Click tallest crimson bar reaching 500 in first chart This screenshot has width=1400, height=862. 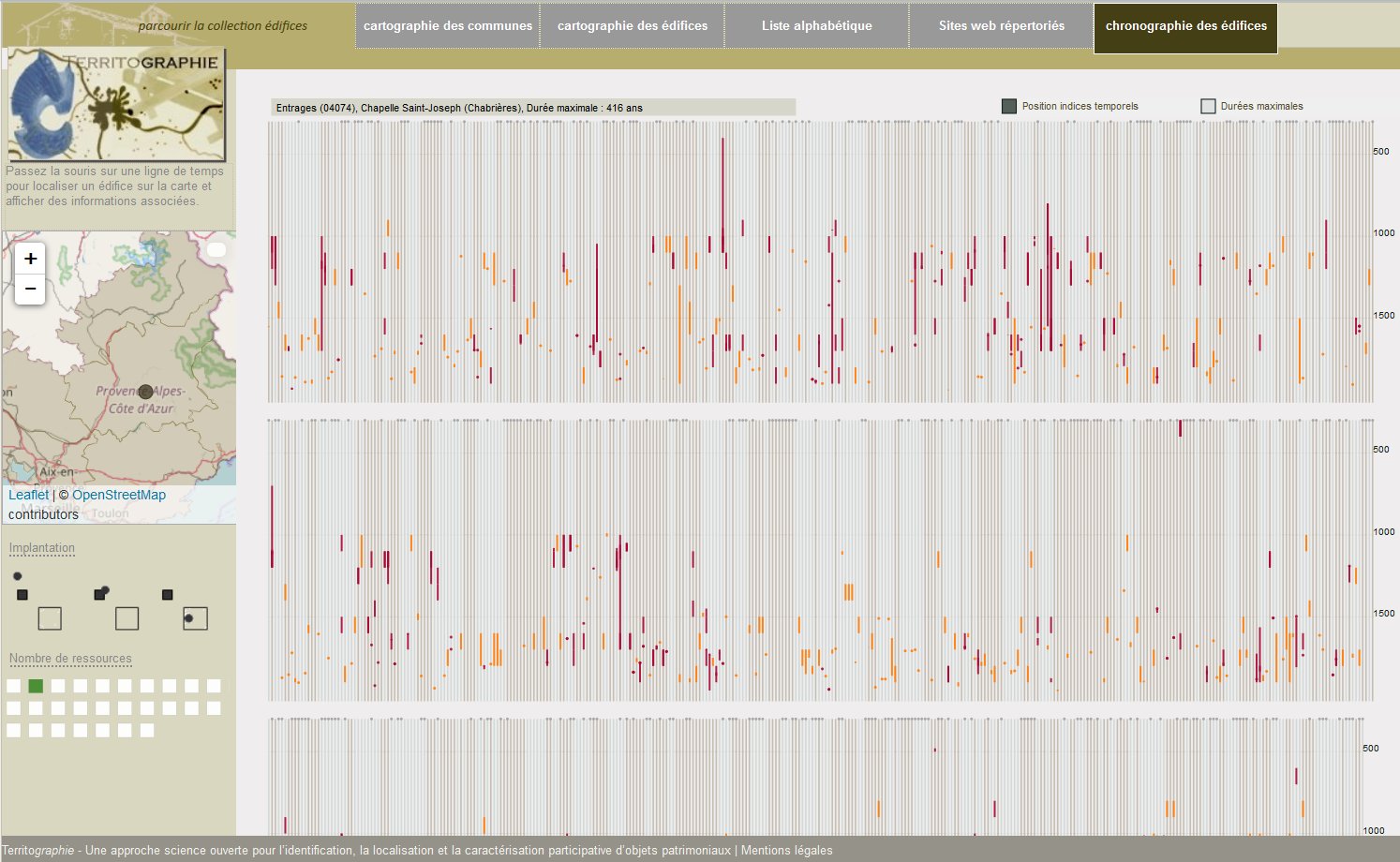[722, 195]
